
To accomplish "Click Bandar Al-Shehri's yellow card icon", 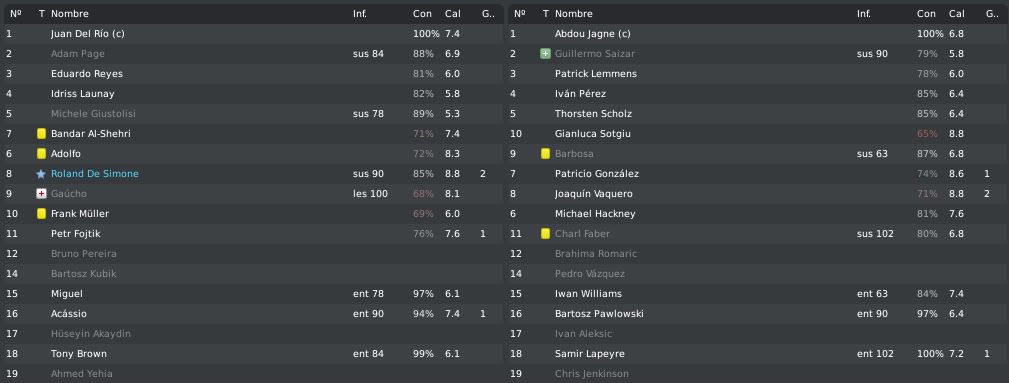I will 41,134.
